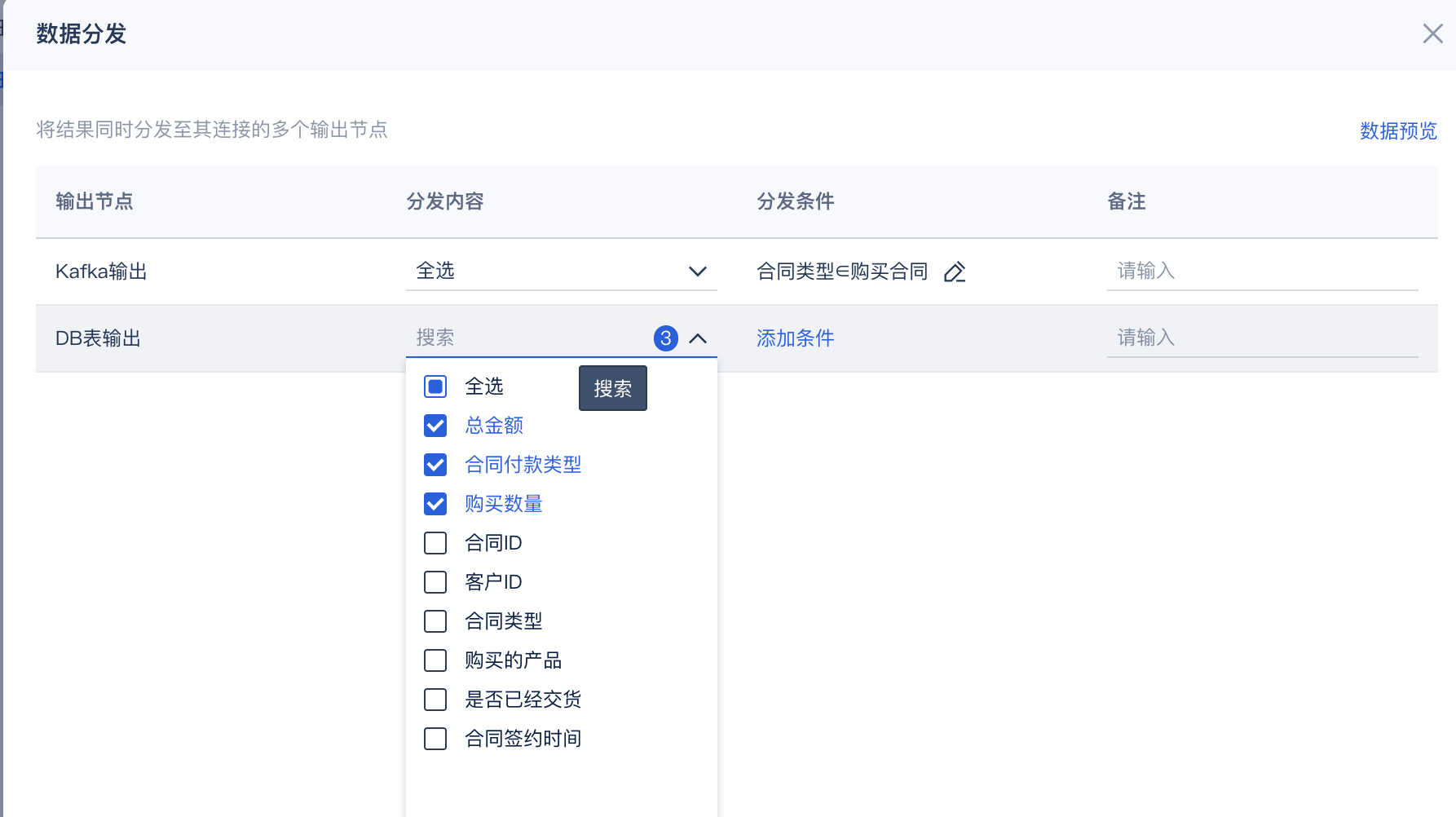This screenshot has height=817, width=1456.
Task: Click the 备注 input for Kafka输出
Action: 1261,272
